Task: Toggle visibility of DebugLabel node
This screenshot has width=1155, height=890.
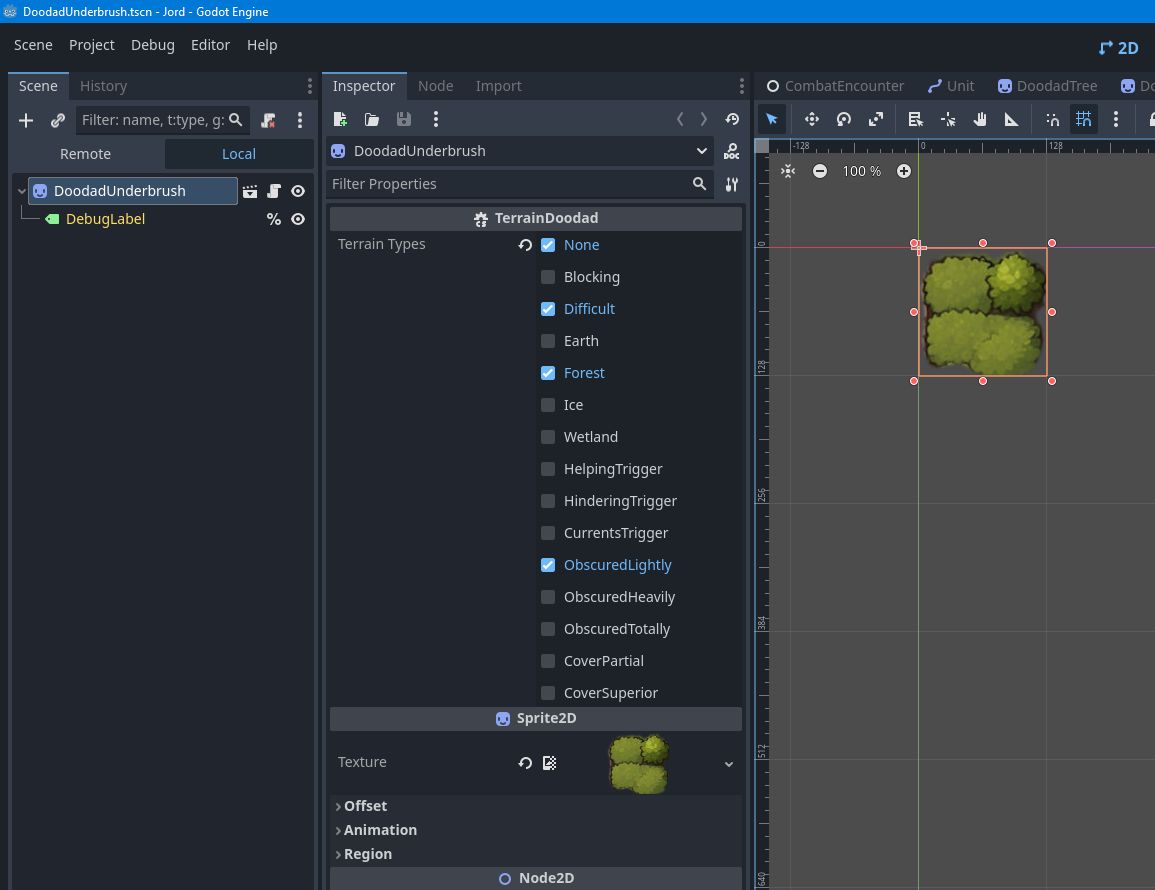Action: tap(298, 220)
